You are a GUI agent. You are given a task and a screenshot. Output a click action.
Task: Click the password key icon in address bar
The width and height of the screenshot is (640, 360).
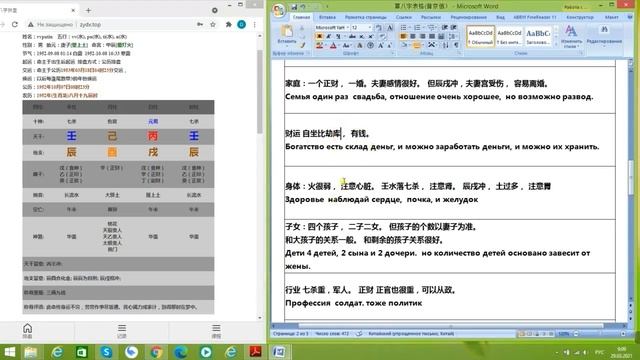tap(200, 24)
